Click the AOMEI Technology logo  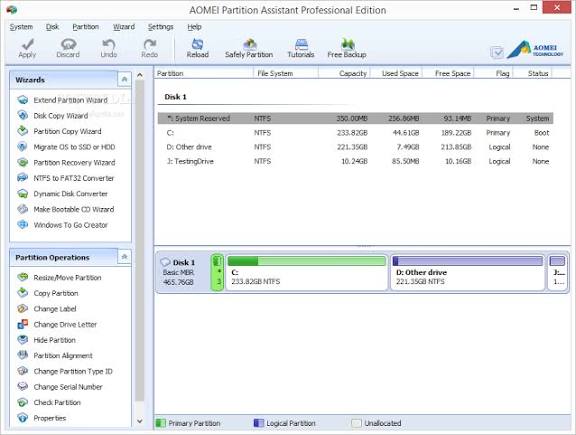[x=535, y=50]
